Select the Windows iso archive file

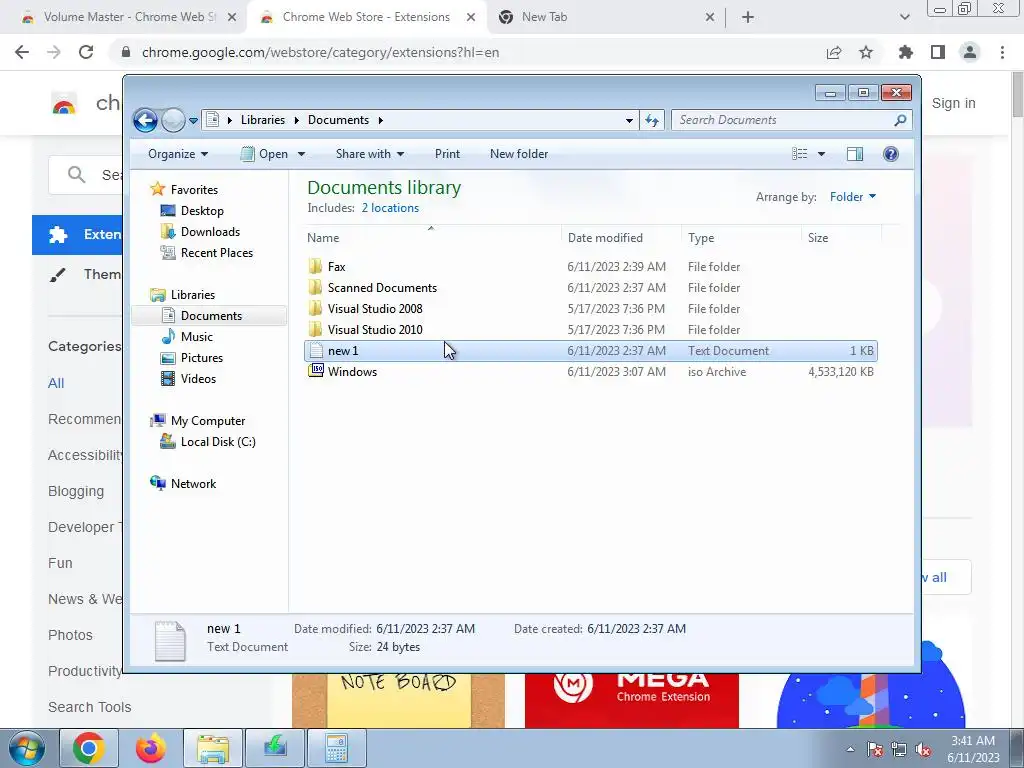coord(590,372)
